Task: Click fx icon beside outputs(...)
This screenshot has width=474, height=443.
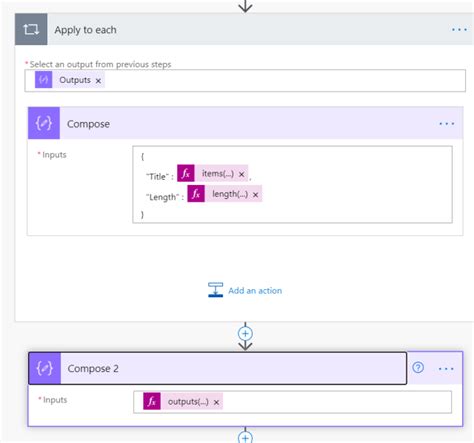Action: (152, 401)
